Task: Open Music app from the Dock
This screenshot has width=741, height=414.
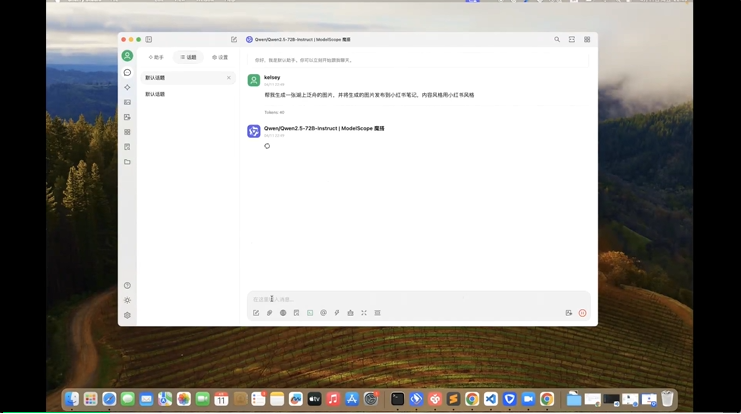Action: coord(333,399)
